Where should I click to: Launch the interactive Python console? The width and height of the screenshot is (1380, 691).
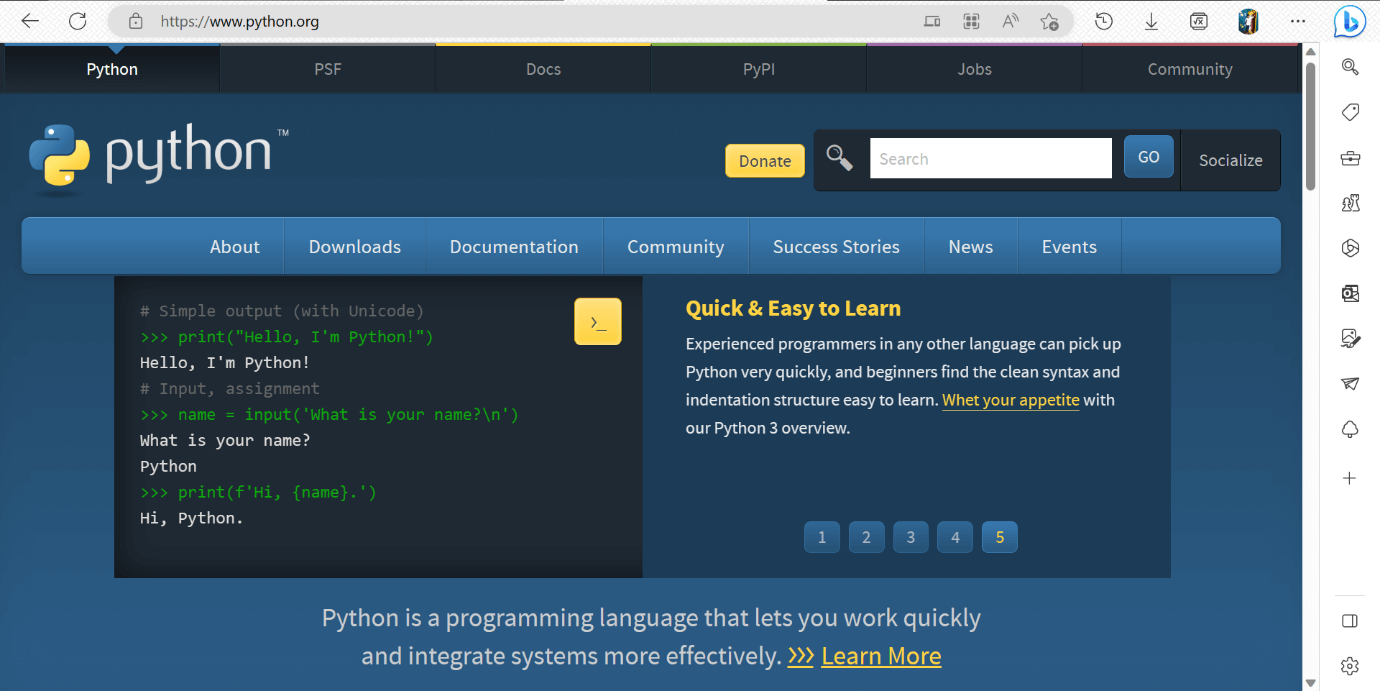pos(597,321)
